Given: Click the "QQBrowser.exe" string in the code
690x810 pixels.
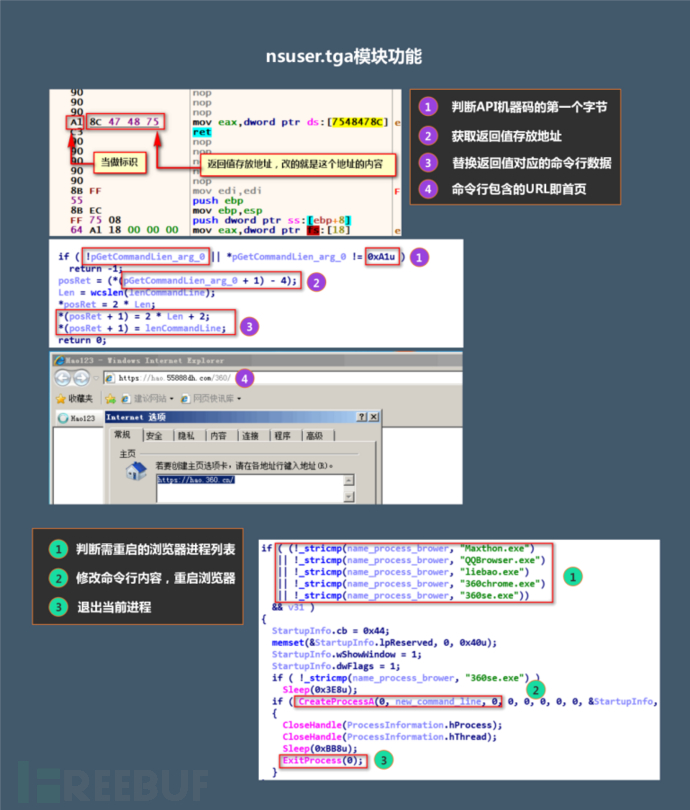Looking at the screenshot, I should coord(499,560).
